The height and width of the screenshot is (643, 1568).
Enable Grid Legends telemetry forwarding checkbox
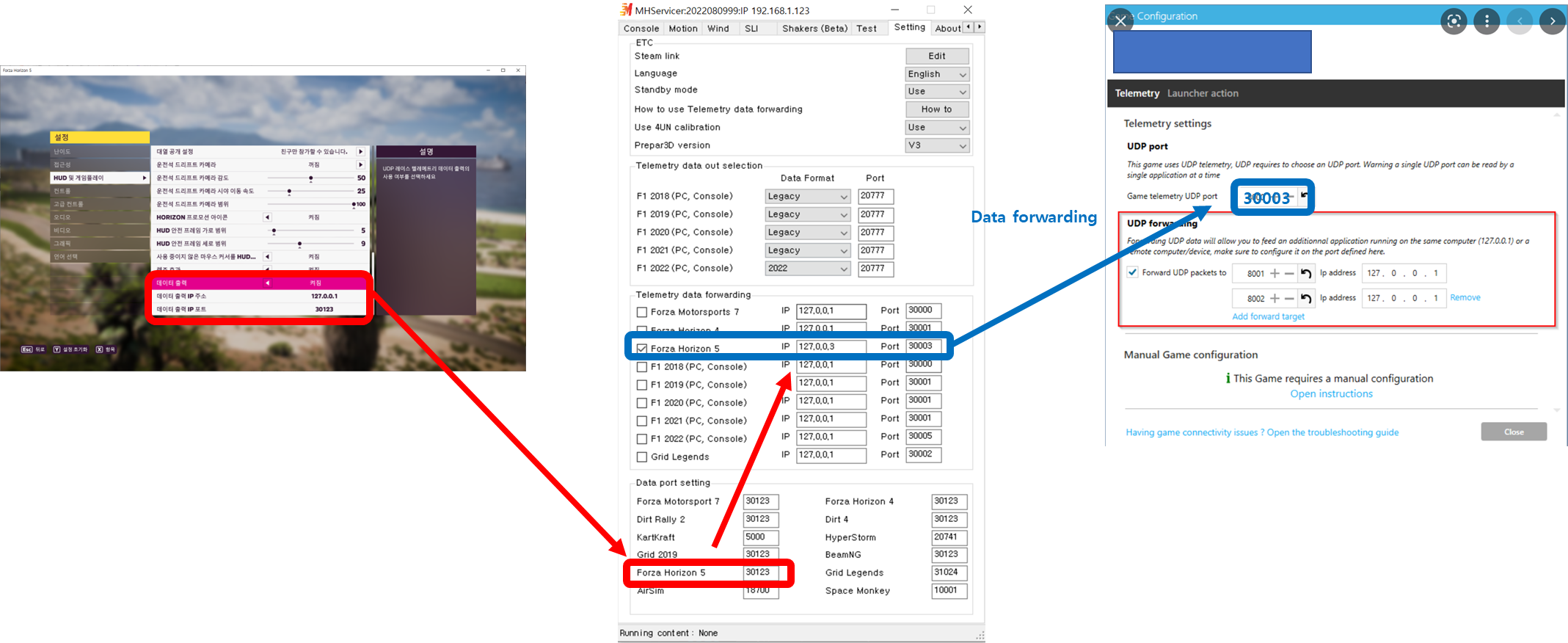click(642, 457)
